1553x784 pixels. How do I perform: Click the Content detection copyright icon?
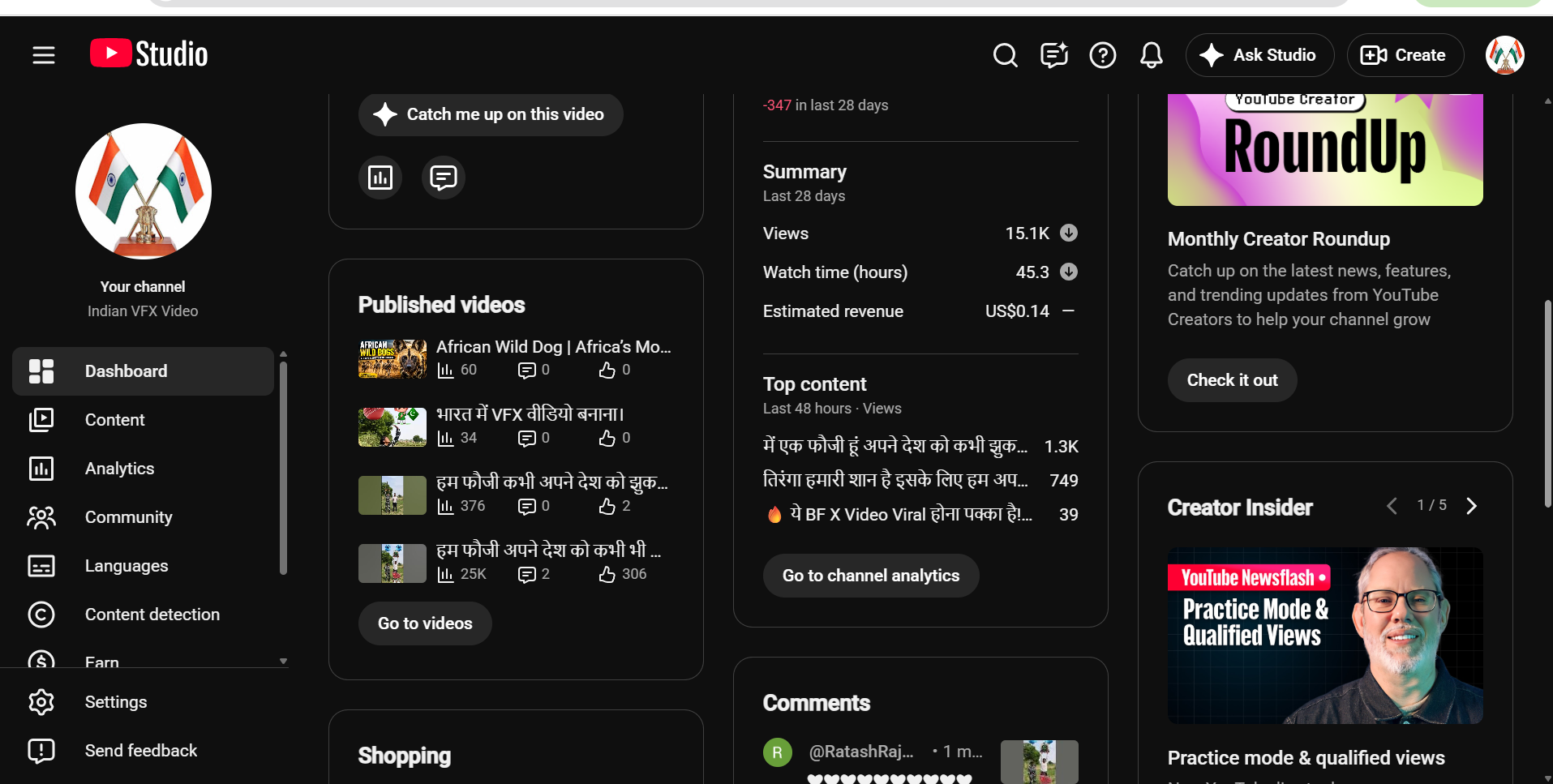pyautogui.click(x=41, y=615)
